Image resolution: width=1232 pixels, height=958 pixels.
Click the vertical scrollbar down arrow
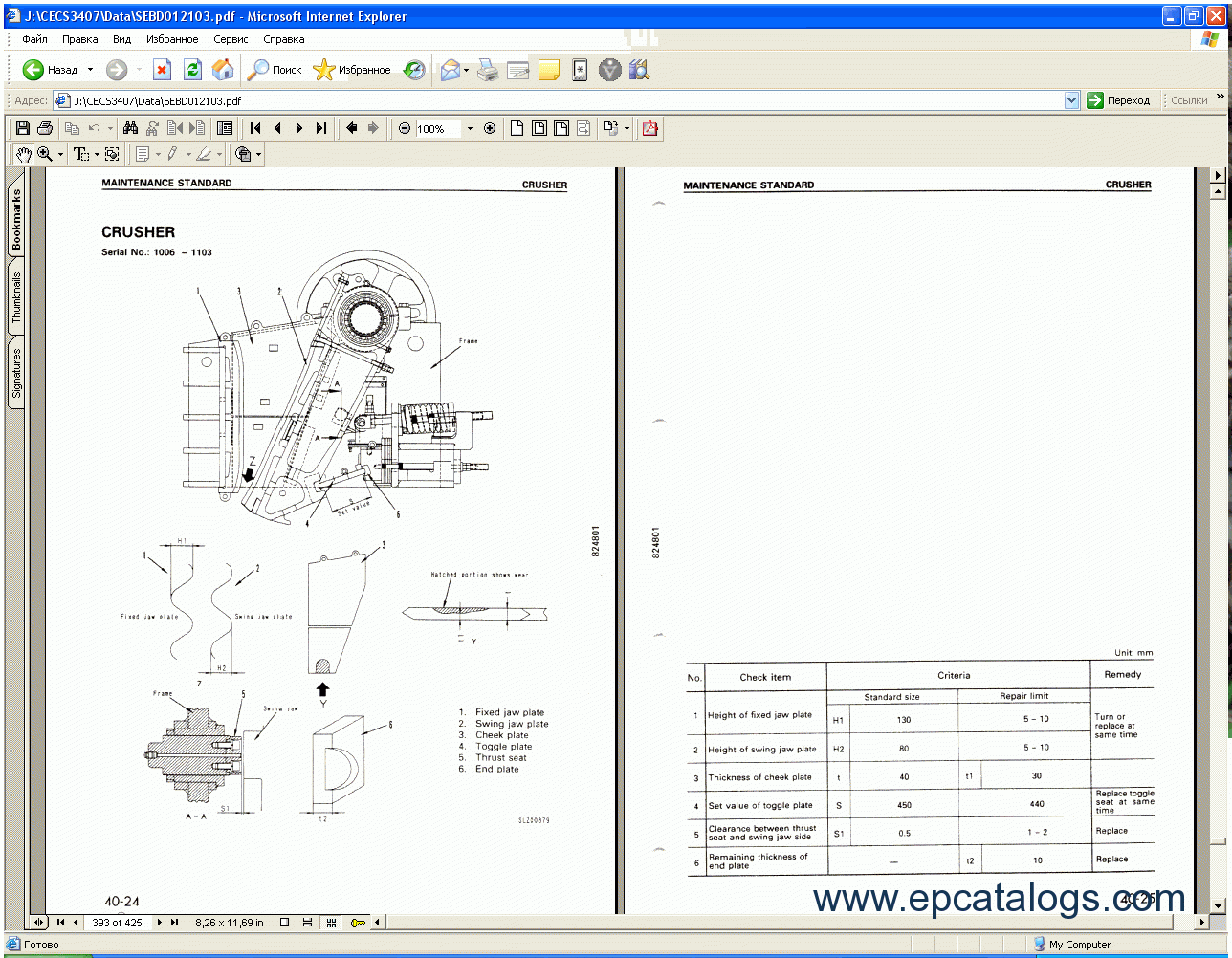1217,905
